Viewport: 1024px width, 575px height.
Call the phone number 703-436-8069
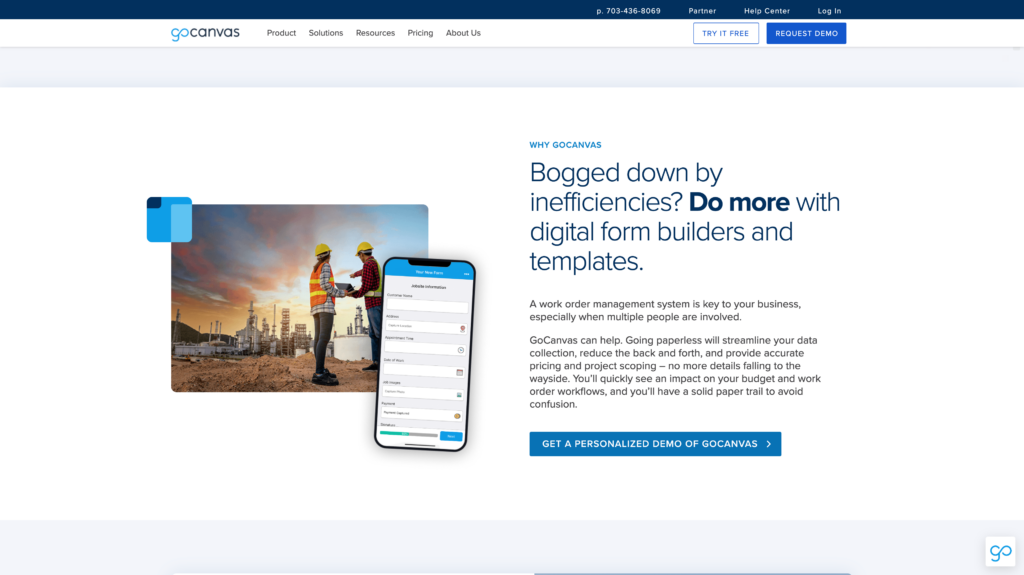(x=628, y=11)
